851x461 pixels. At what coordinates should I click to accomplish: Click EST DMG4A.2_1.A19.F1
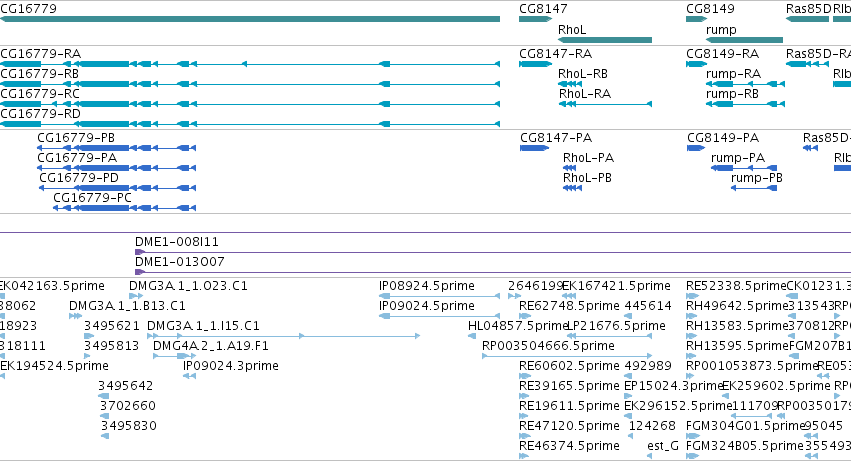(x=174, y=356)
